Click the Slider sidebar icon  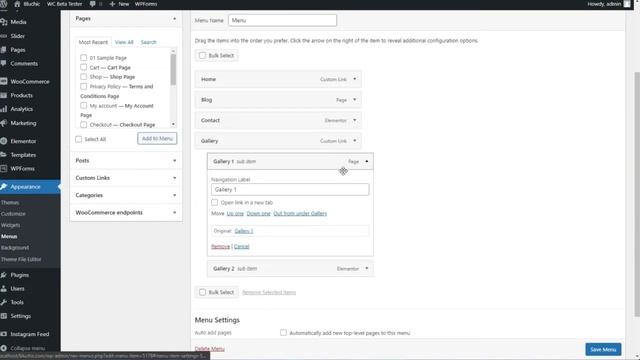pos(4,36)
